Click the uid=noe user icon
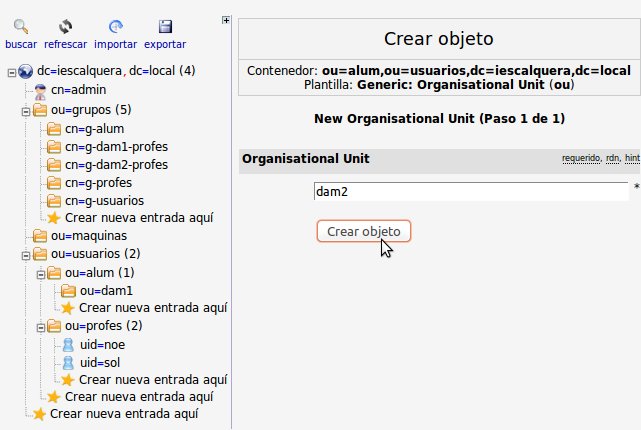This screenshot has height=430, width=641. (x=68, y=345)
